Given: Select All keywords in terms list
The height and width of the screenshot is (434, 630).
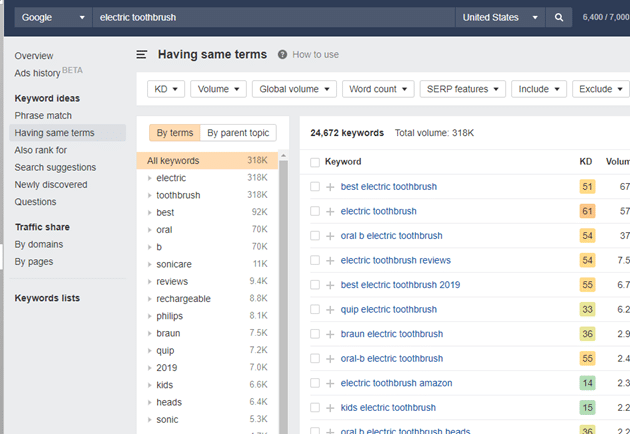Looking at the screenshot, I should point(207,160).
